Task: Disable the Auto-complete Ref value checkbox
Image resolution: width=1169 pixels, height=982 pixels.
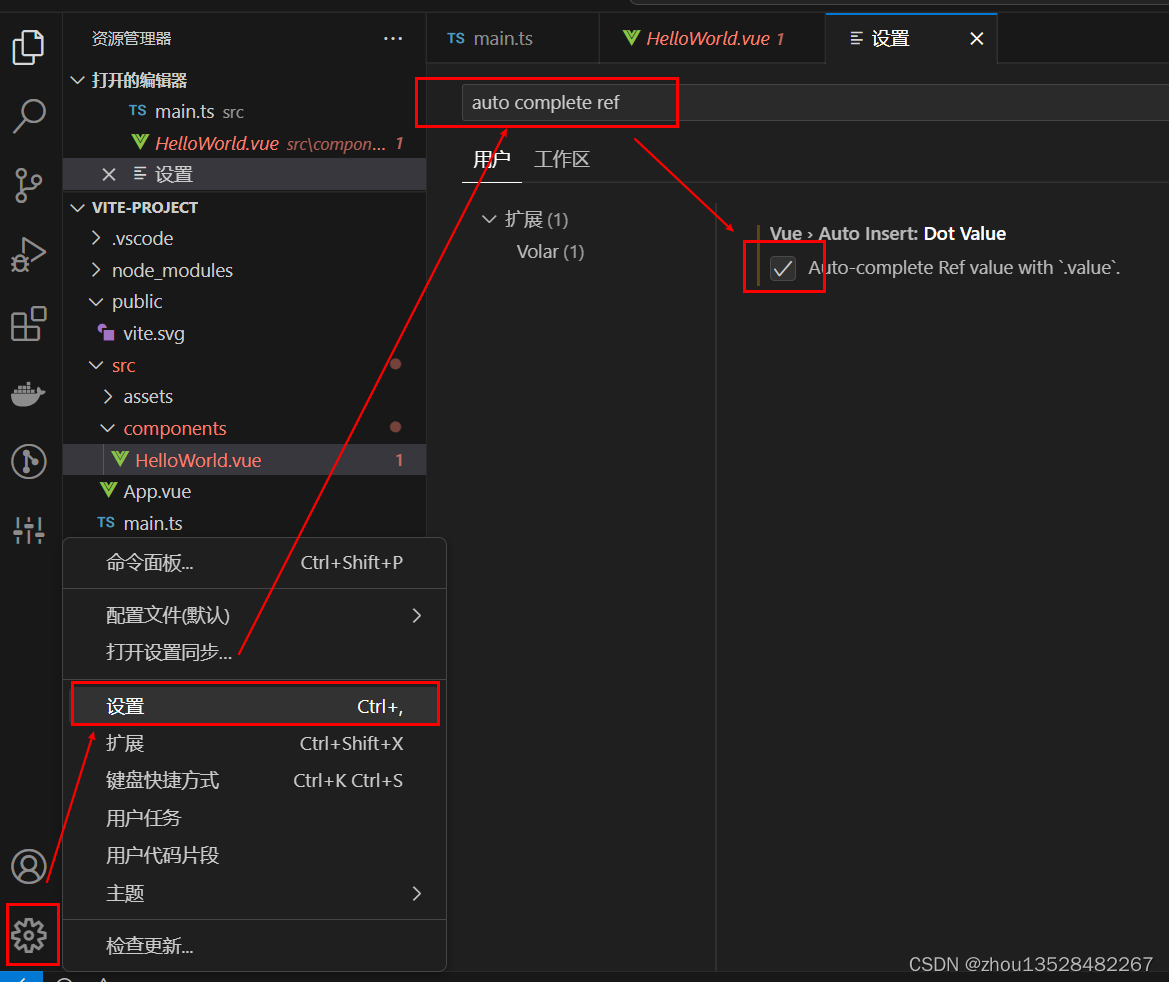Action: click(x=783, y=267)
